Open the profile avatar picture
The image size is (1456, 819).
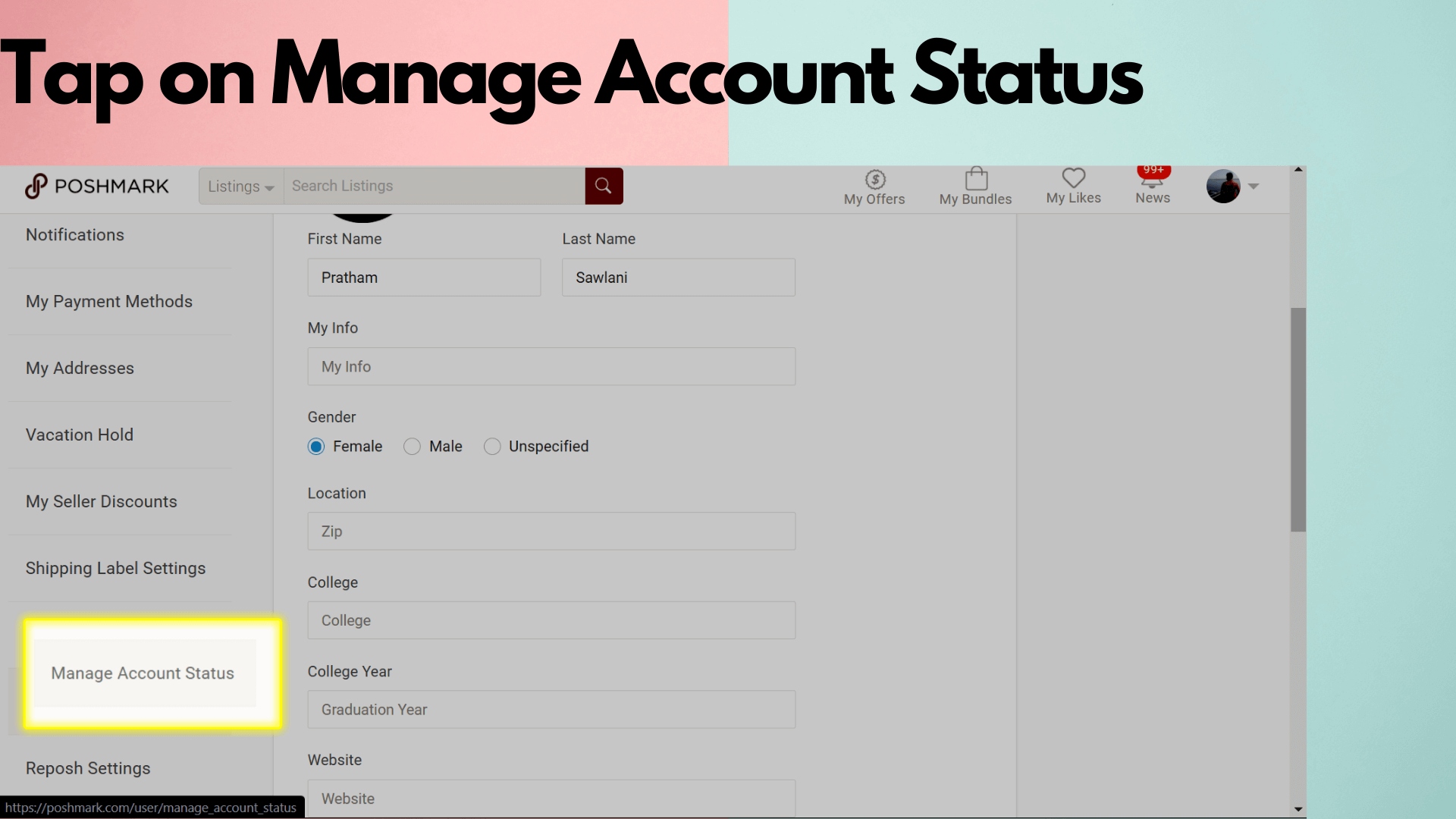tap(1222, 186)
